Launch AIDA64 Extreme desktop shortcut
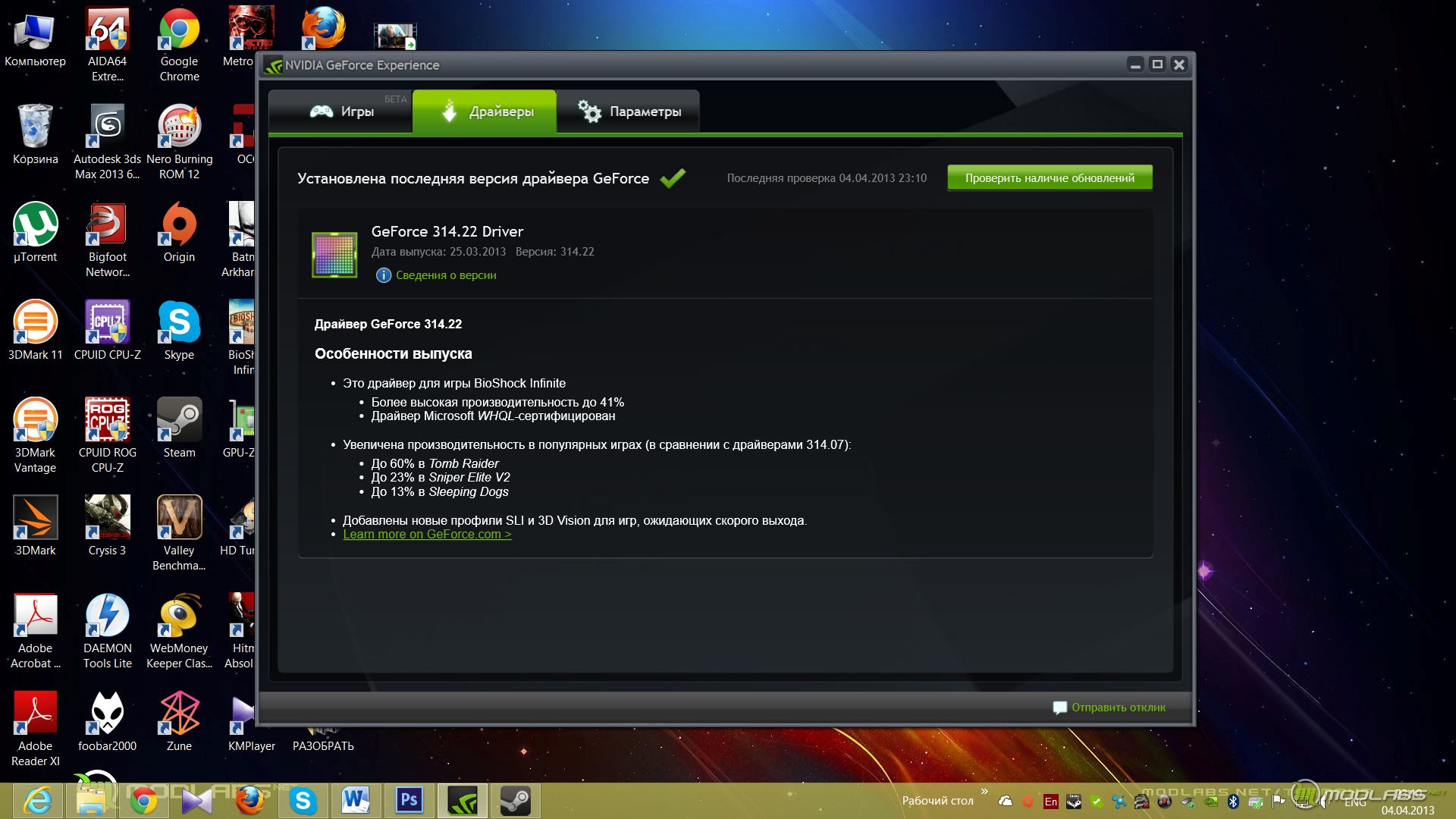The image size is (1456, 819). point(107,44)
